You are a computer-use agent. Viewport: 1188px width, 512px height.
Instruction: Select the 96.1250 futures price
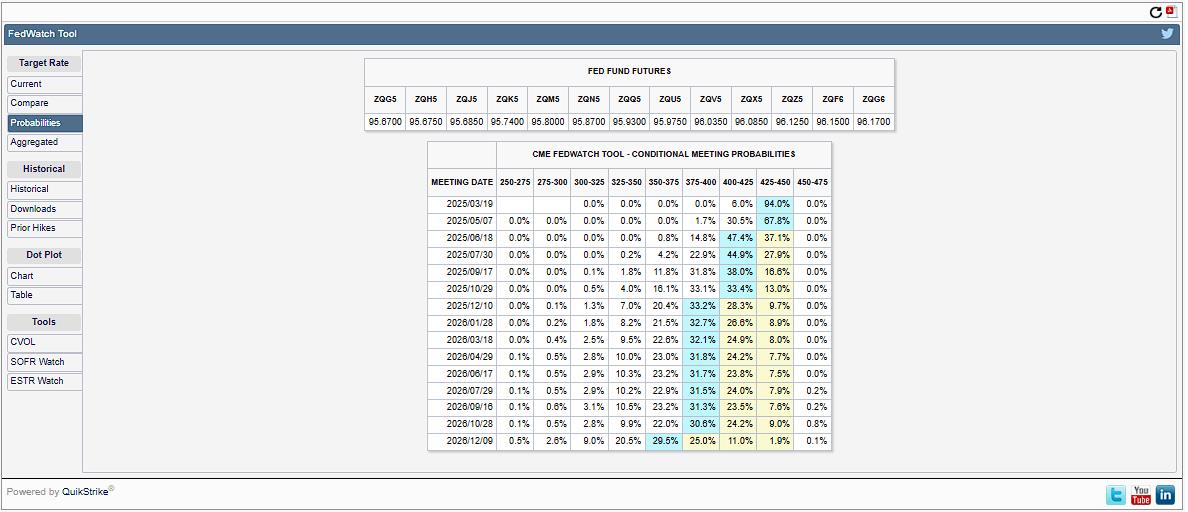tap(792, 121)
